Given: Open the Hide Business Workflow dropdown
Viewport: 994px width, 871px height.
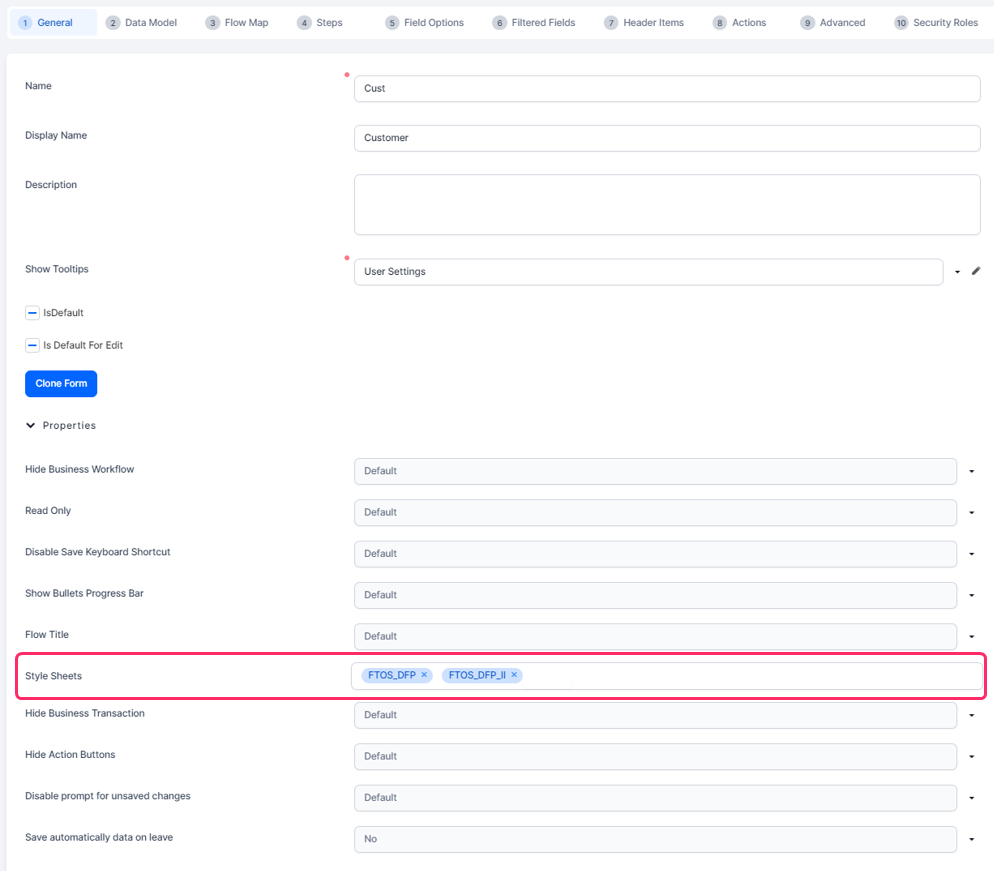Looking at the screenshot, I should (971, 471).
